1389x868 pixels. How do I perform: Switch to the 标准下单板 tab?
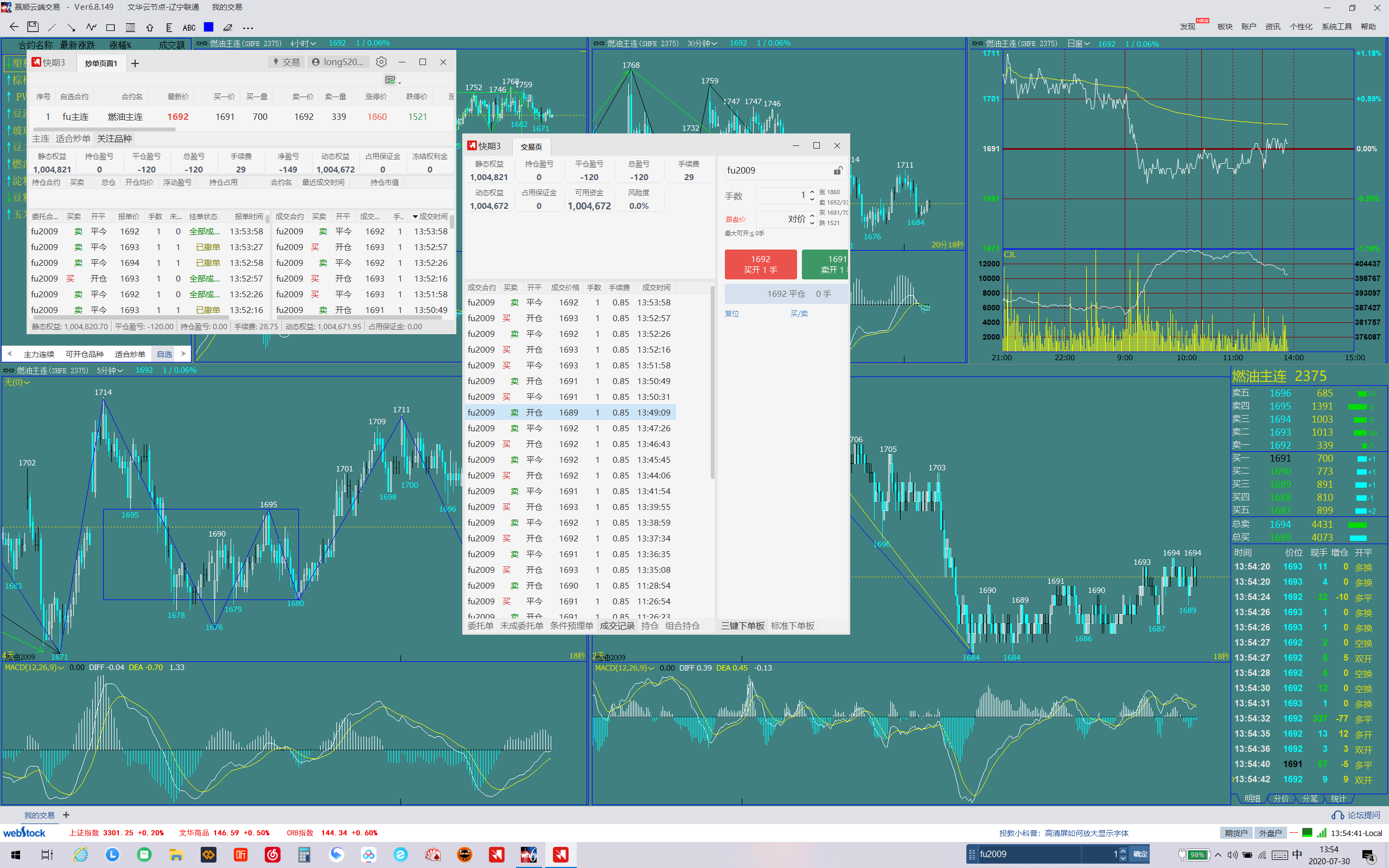coord(792,626)
